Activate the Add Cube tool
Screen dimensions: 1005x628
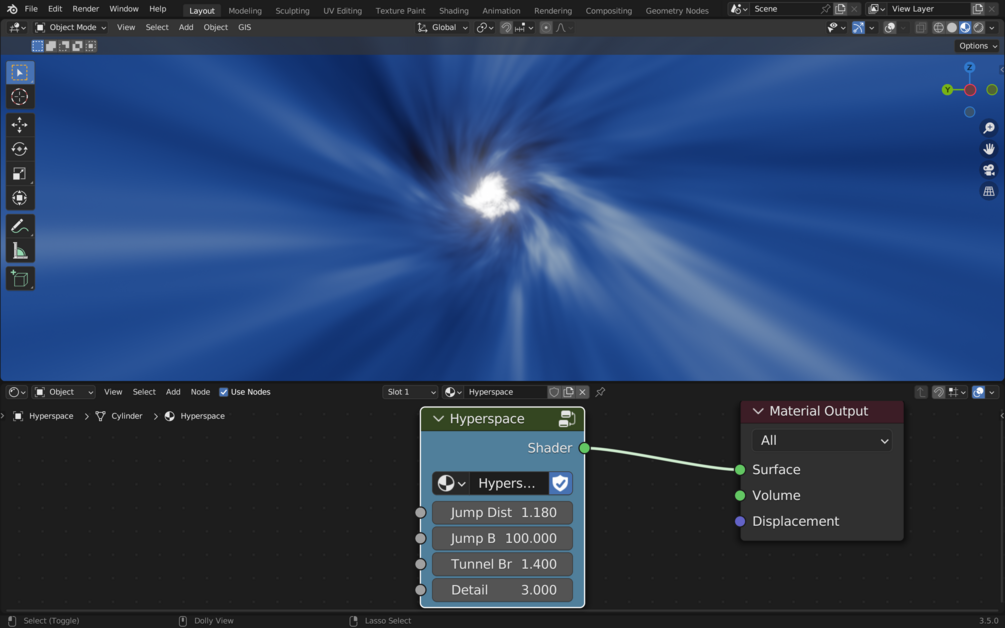coord(19,279)
